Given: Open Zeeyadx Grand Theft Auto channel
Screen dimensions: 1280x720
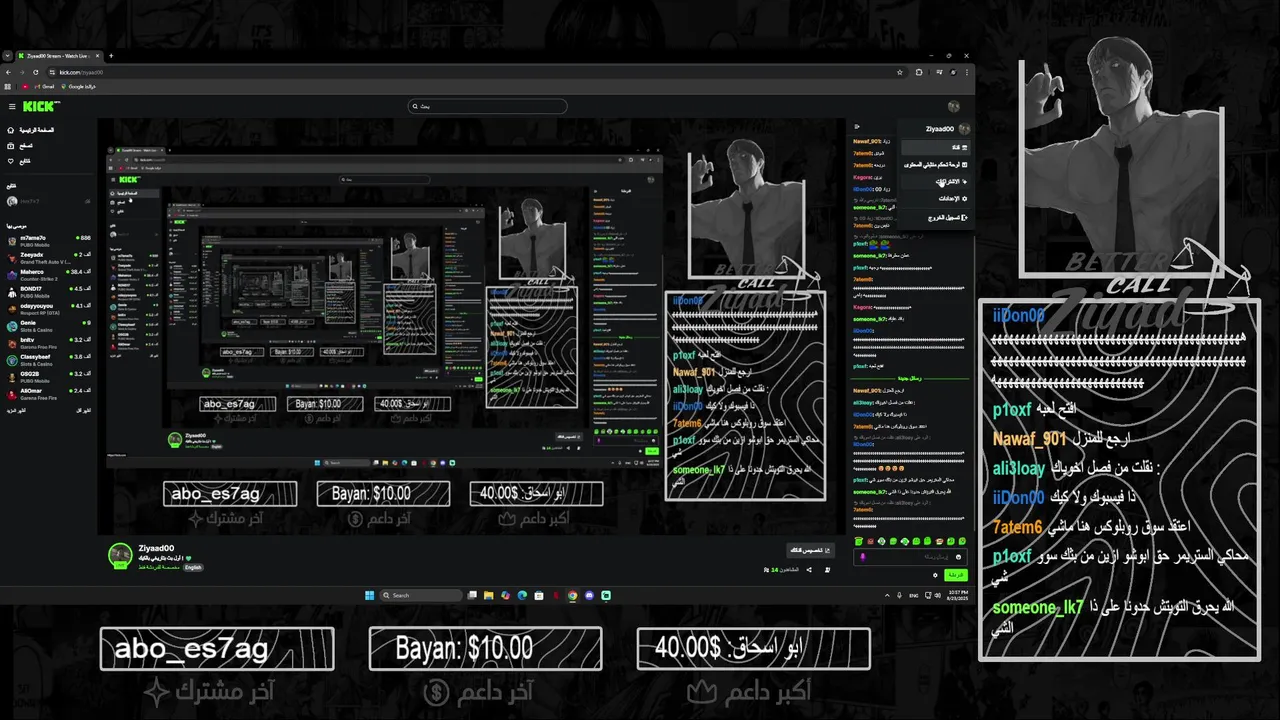Looking at the screenshot, I should [x=48, y=257].
